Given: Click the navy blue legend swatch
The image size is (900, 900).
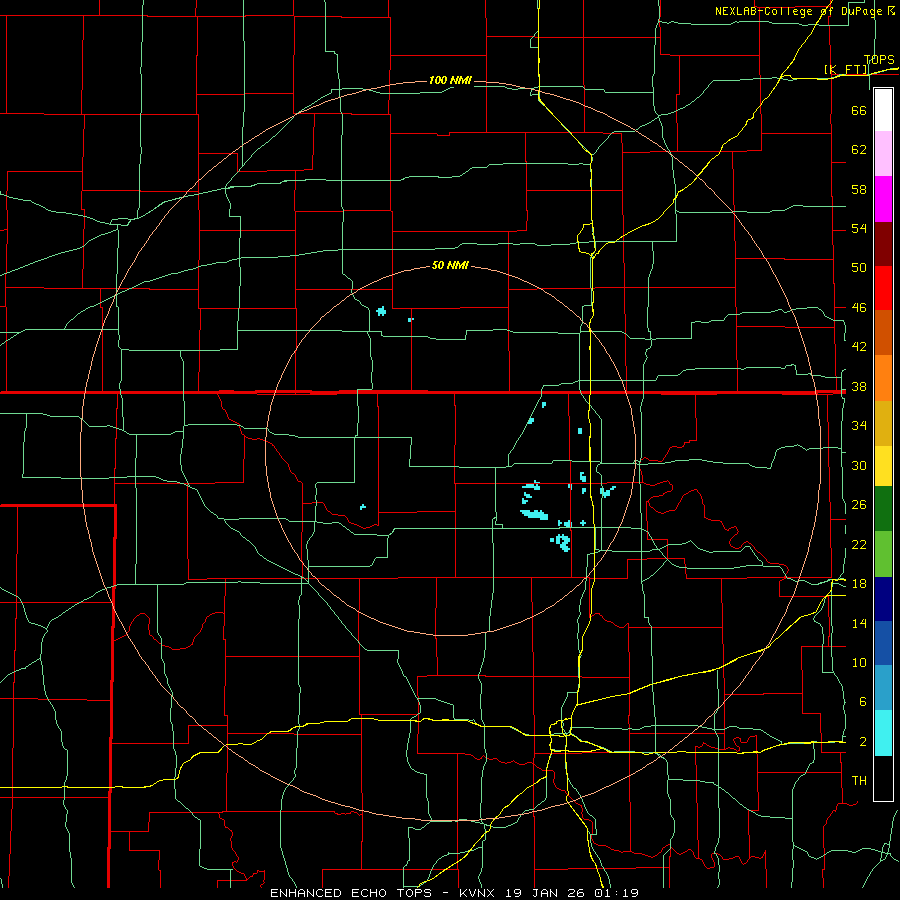Looking at the screenshot, I should coord(883,599).
